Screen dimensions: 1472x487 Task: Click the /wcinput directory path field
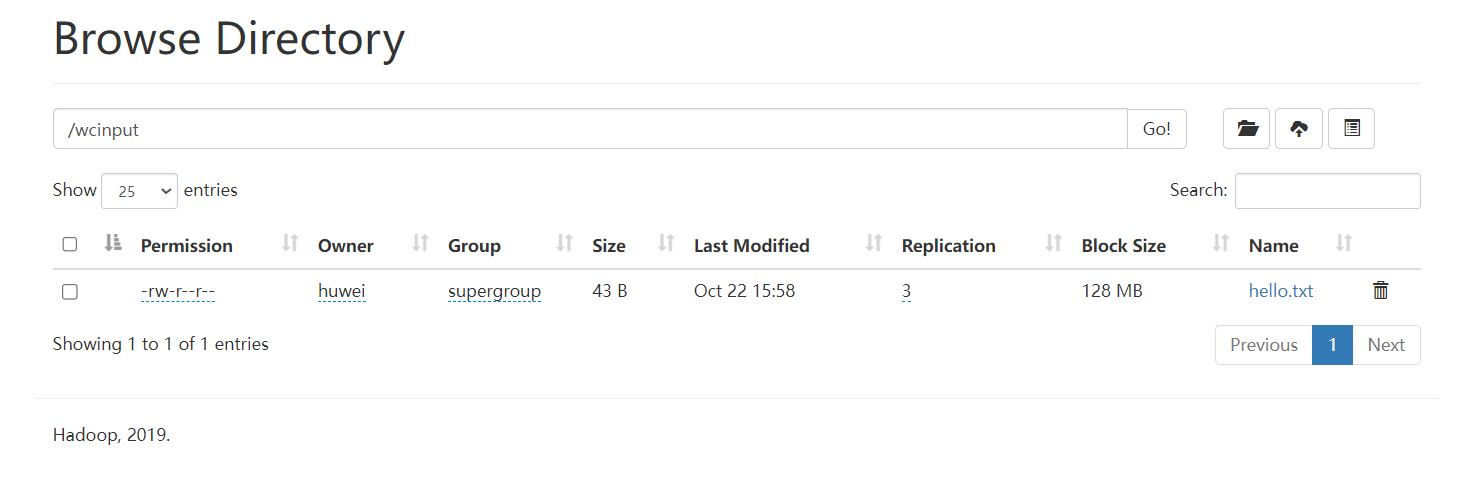click(590, 129)
